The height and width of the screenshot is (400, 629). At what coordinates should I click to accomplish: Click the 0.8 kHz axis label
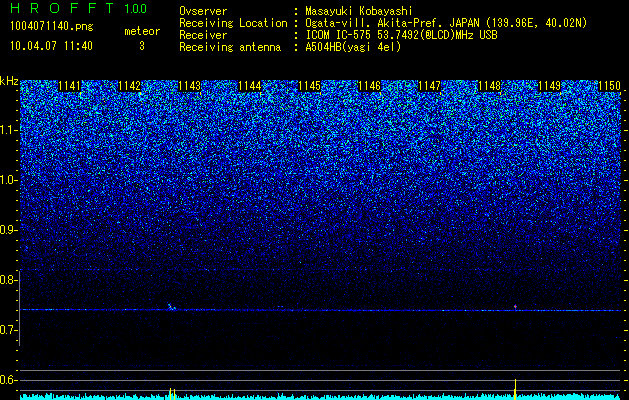click(7, 280)
